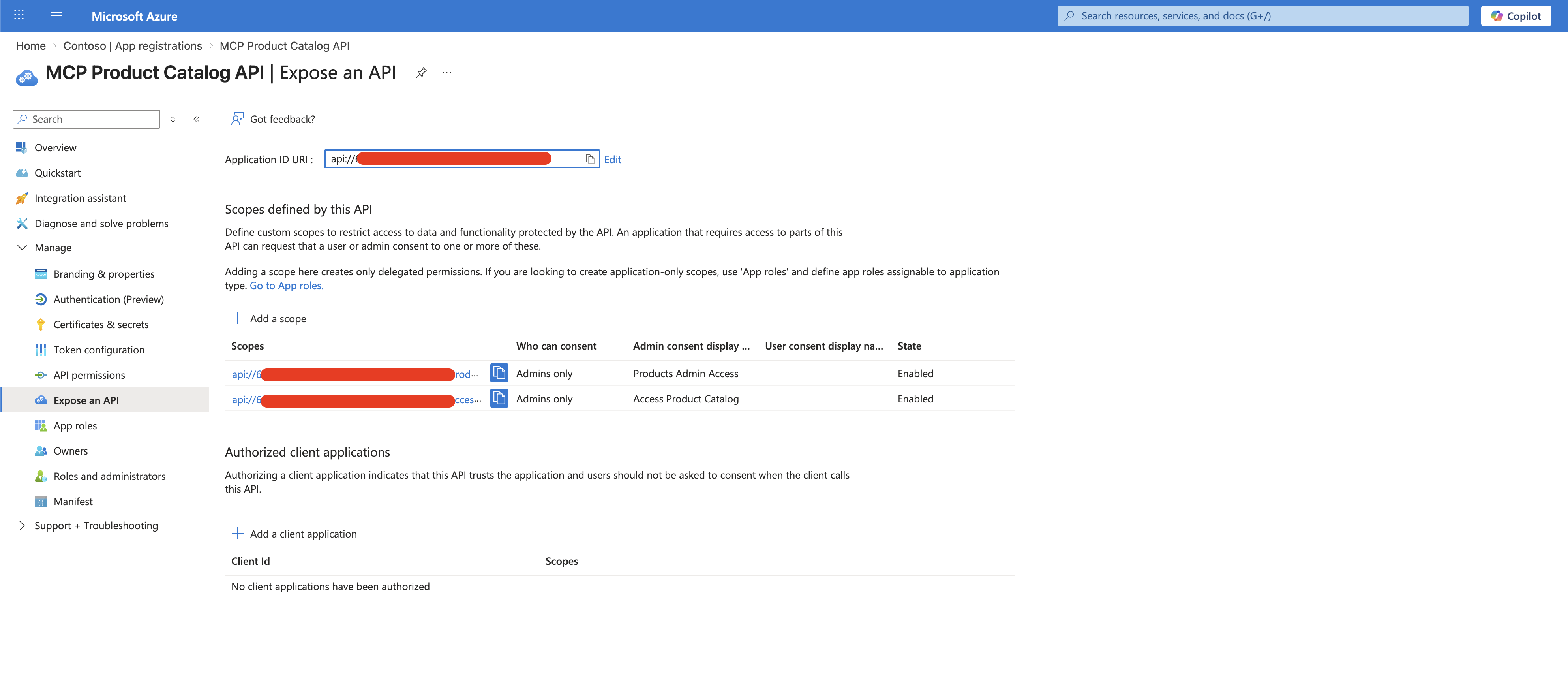This screenshot has width=1568, height=673.
Task: Copy the Access Product Catalog scope
Action: (499, 399)
